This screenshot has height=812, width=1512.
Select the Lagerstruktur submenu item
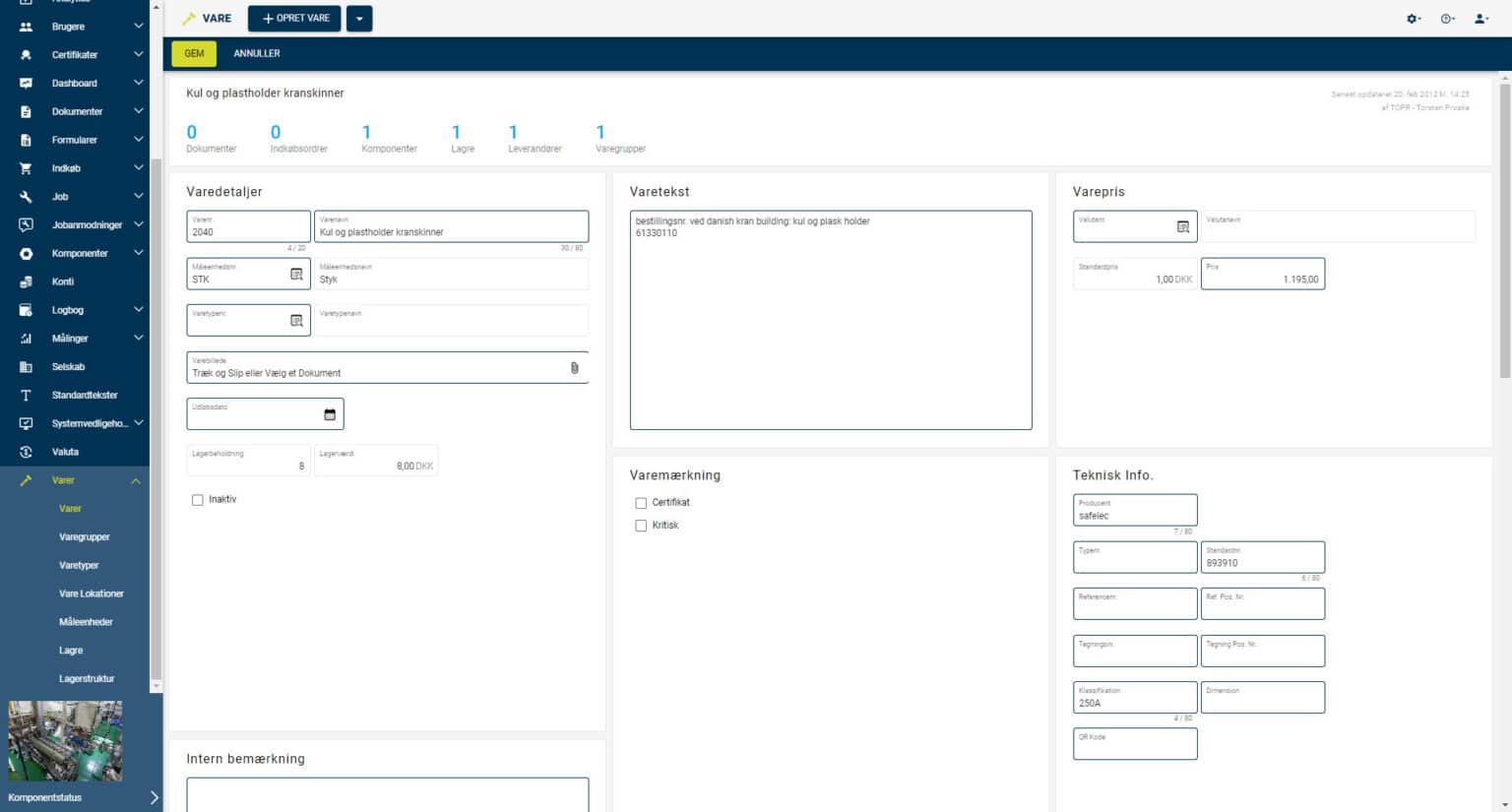pyautogui.click(x=87, y=679)
